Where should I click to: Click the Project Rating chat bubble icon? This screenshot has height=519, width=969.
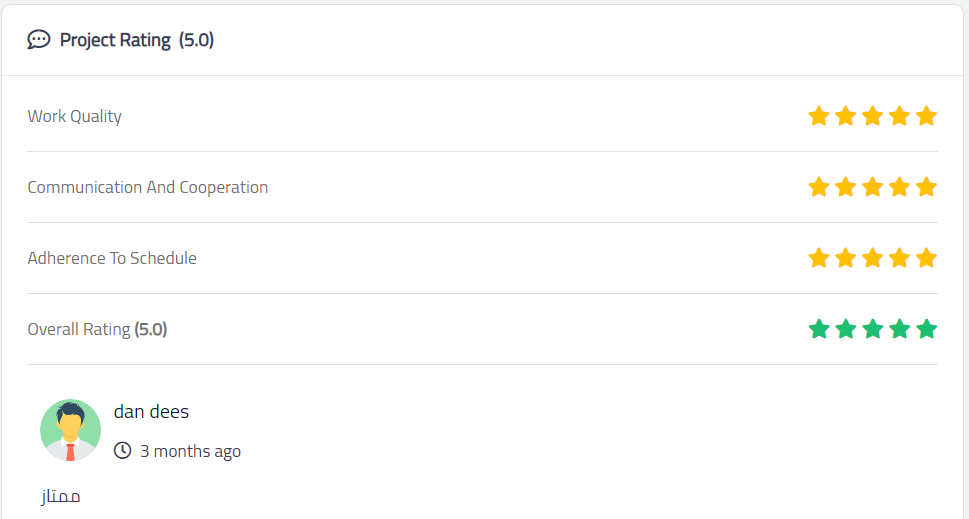[38, 40]
